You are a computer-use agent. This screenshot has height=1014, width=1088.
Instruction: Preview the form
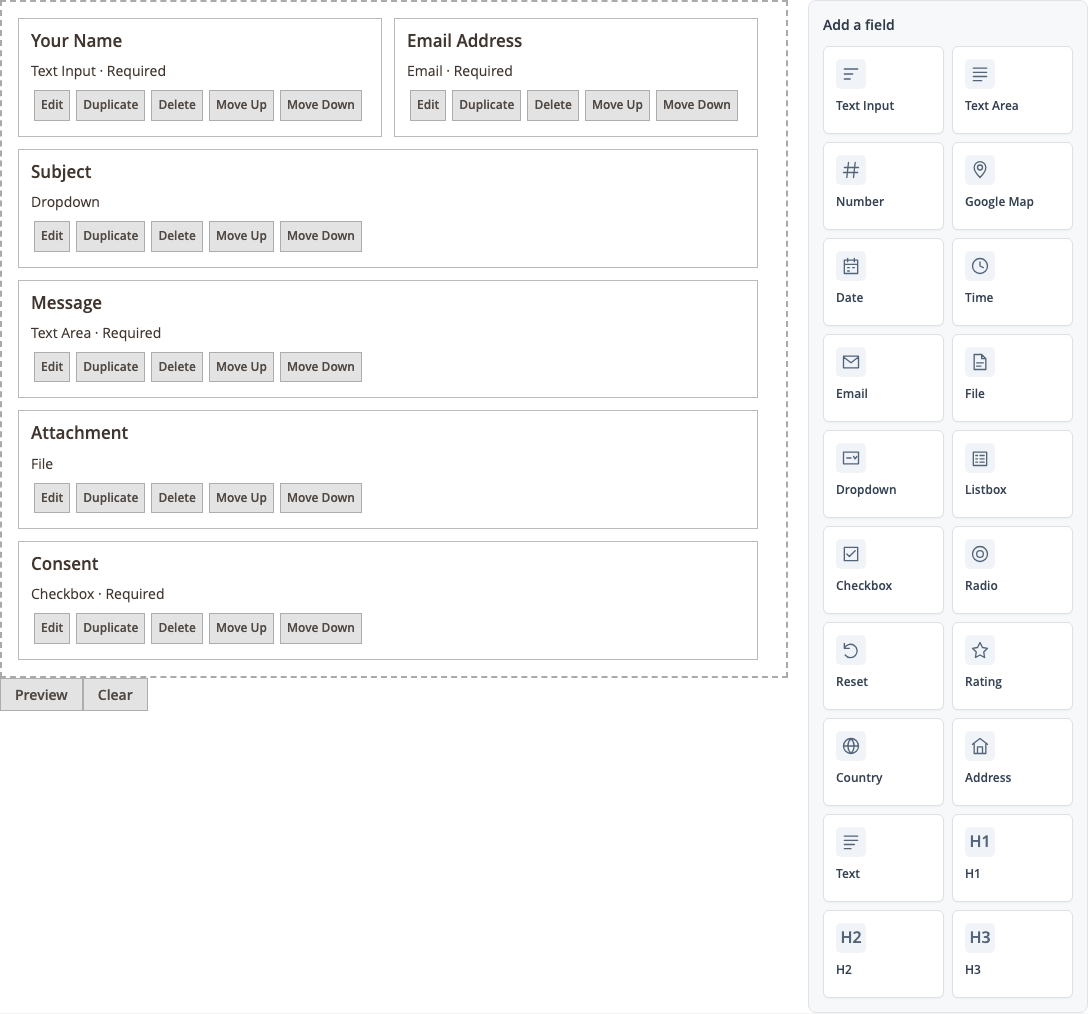pyautogui.click(x=42, y=695)
